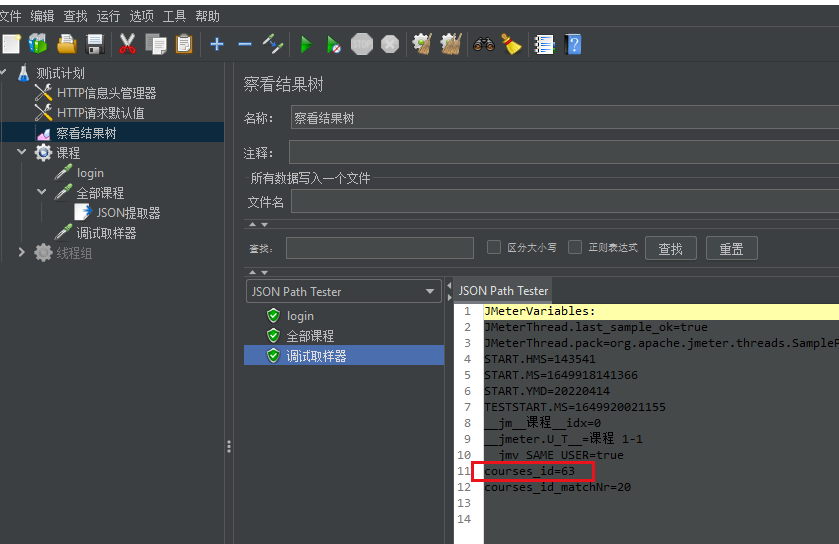Click the Reset Search brush icon
The image size is (839, 544).
click(512, 44)
